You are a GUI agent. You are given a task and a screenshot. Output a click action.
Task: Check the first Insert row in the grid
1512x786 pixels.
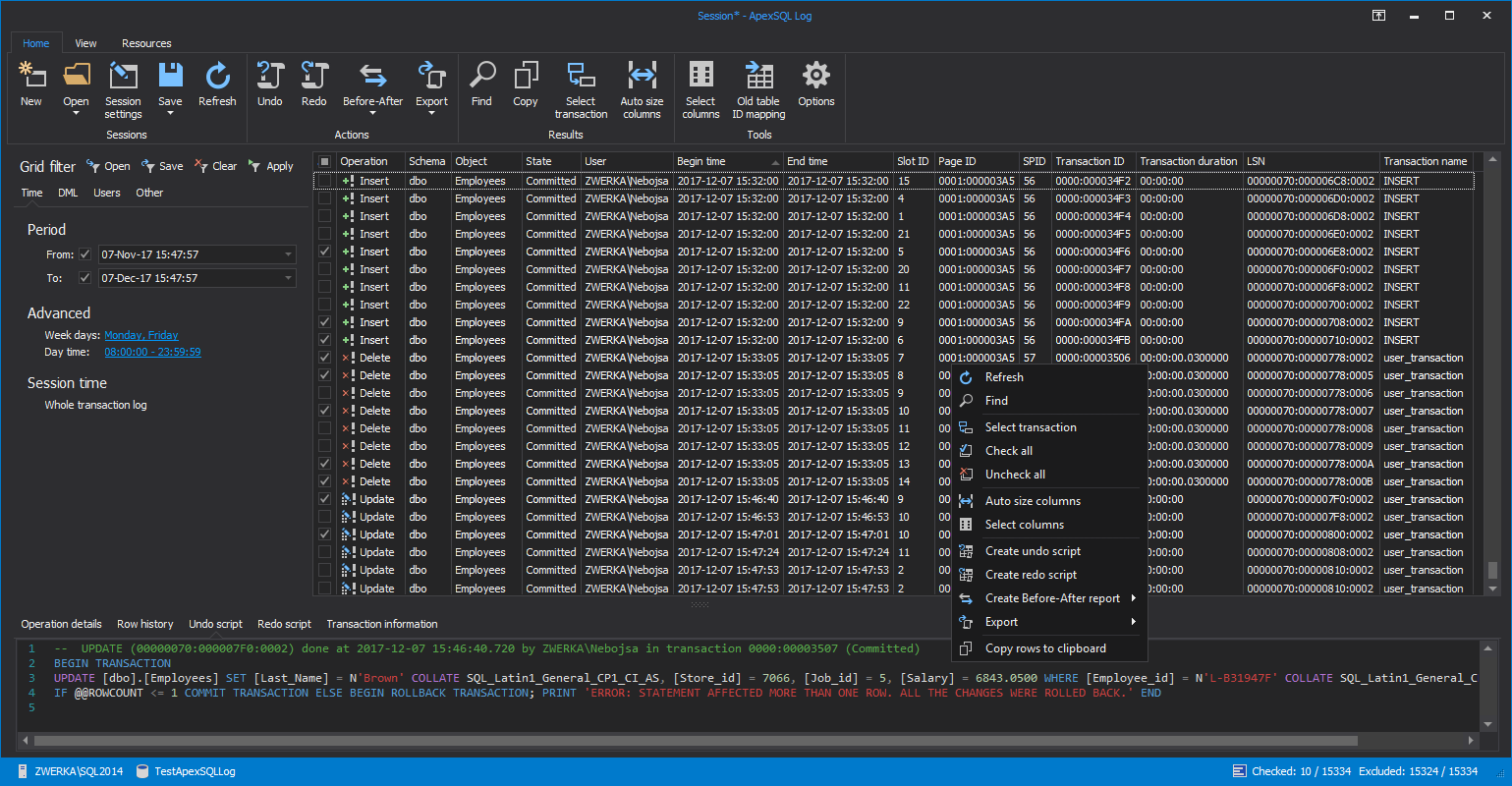(x=324, y=180)
